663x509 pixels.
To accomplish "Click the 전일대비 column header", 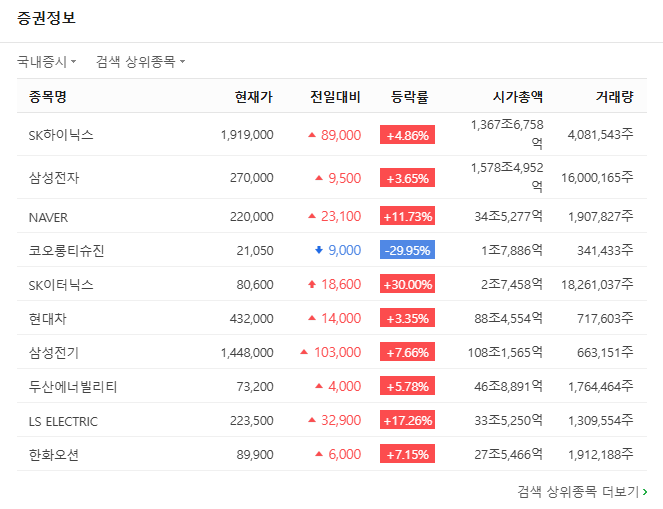I will (x=335, y=96).
